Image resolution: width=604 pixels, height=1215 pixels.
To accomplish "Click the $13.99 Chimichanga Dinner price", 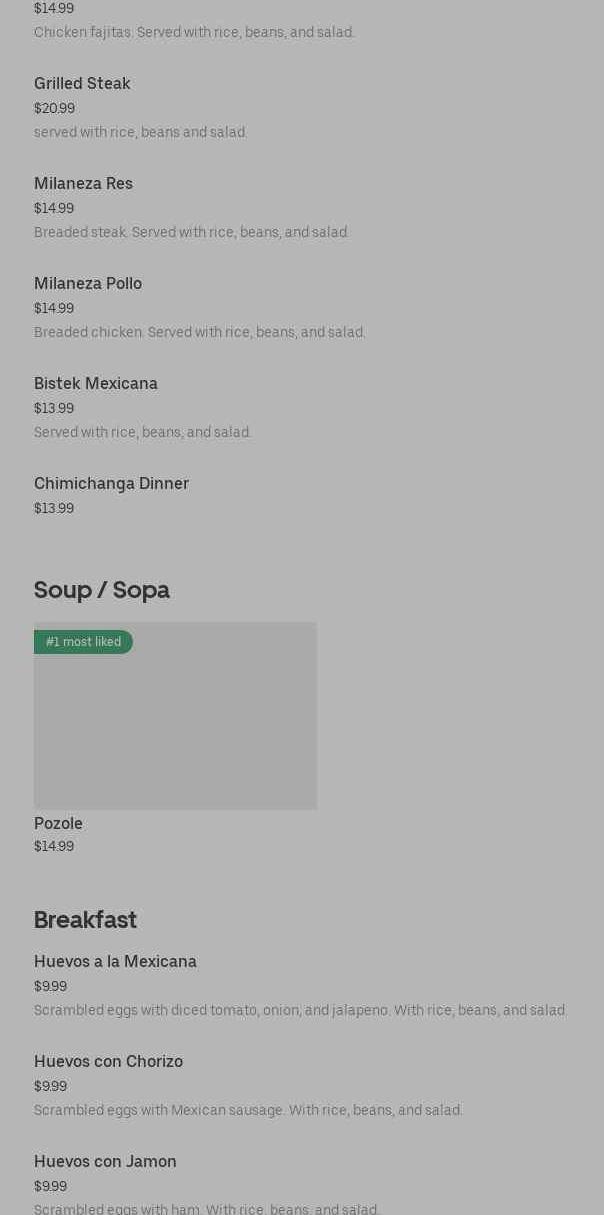I will click(x=54, y=509).
